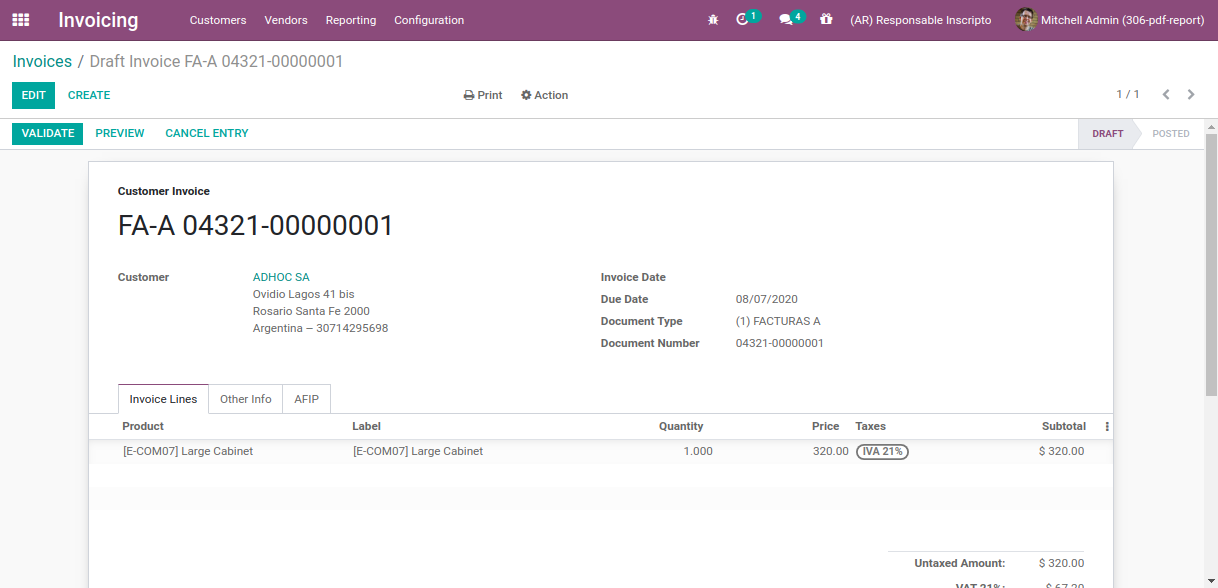Screen dimensions: 1218x588
Task: Open the Customers menu
Action: (x=218, y=20)
